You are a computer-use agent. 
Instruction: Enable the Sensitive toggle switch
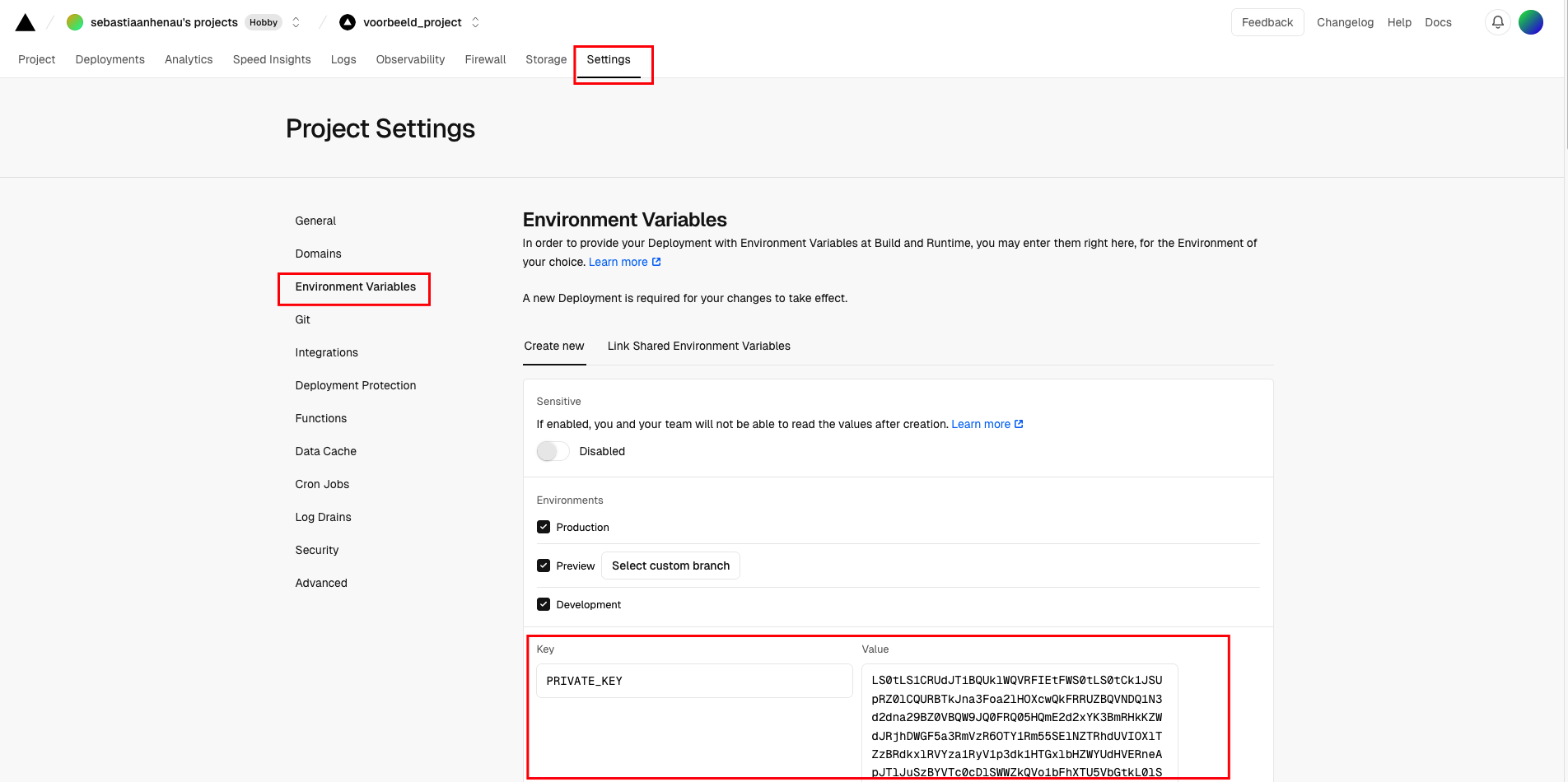tap(553, 451)
